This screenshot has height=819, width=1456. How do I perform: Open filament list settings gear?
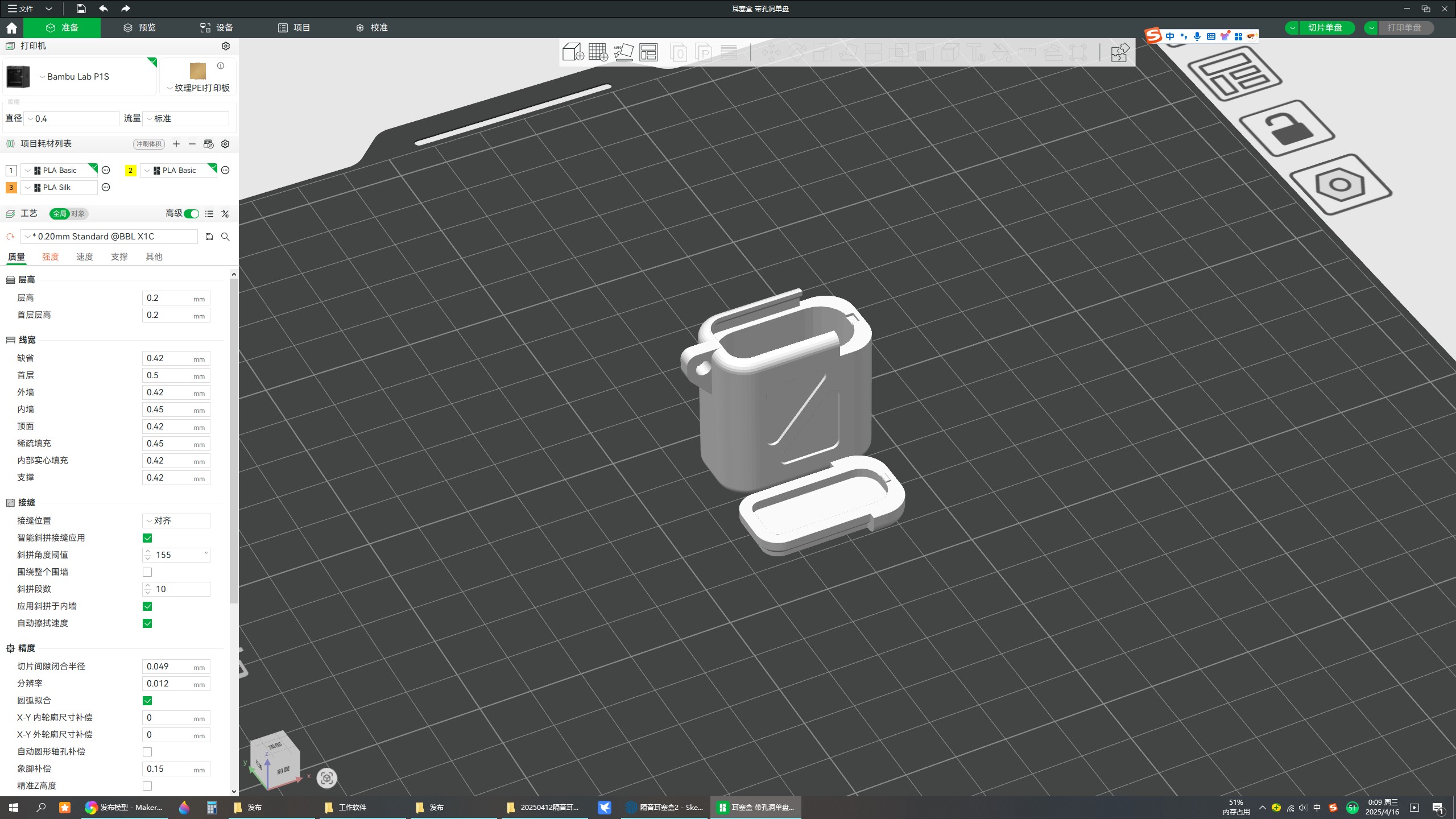pyautogui.click(x=225, y=144)
